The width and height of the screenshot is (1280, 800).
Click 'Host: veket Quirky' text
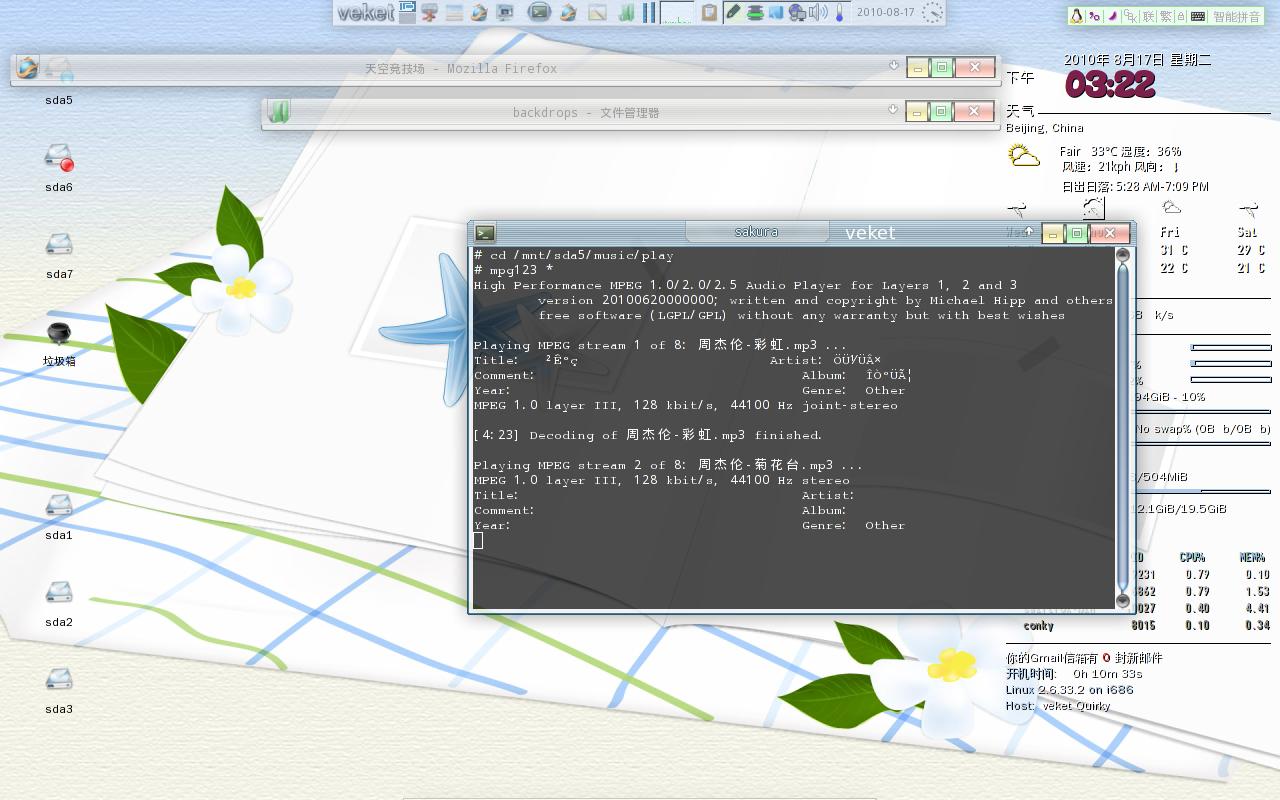pyautogui.click(x=1058, y=706)
